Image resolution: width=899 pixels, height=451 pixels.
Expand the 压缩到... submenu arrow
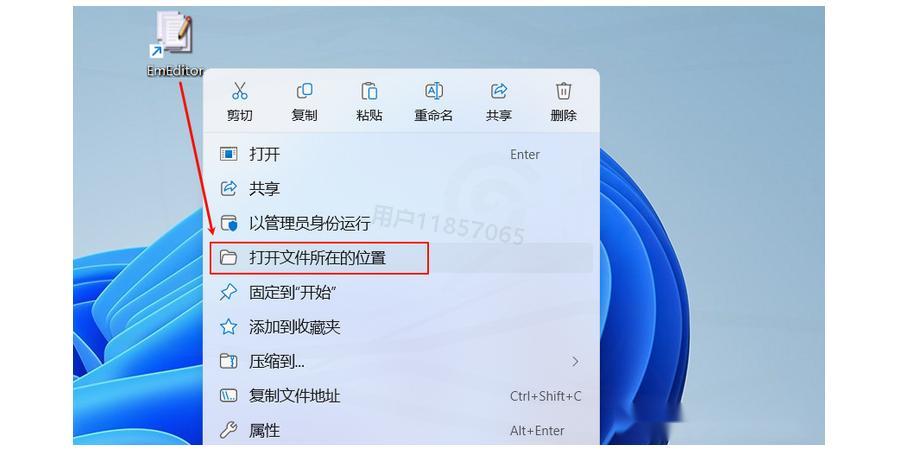575,362
